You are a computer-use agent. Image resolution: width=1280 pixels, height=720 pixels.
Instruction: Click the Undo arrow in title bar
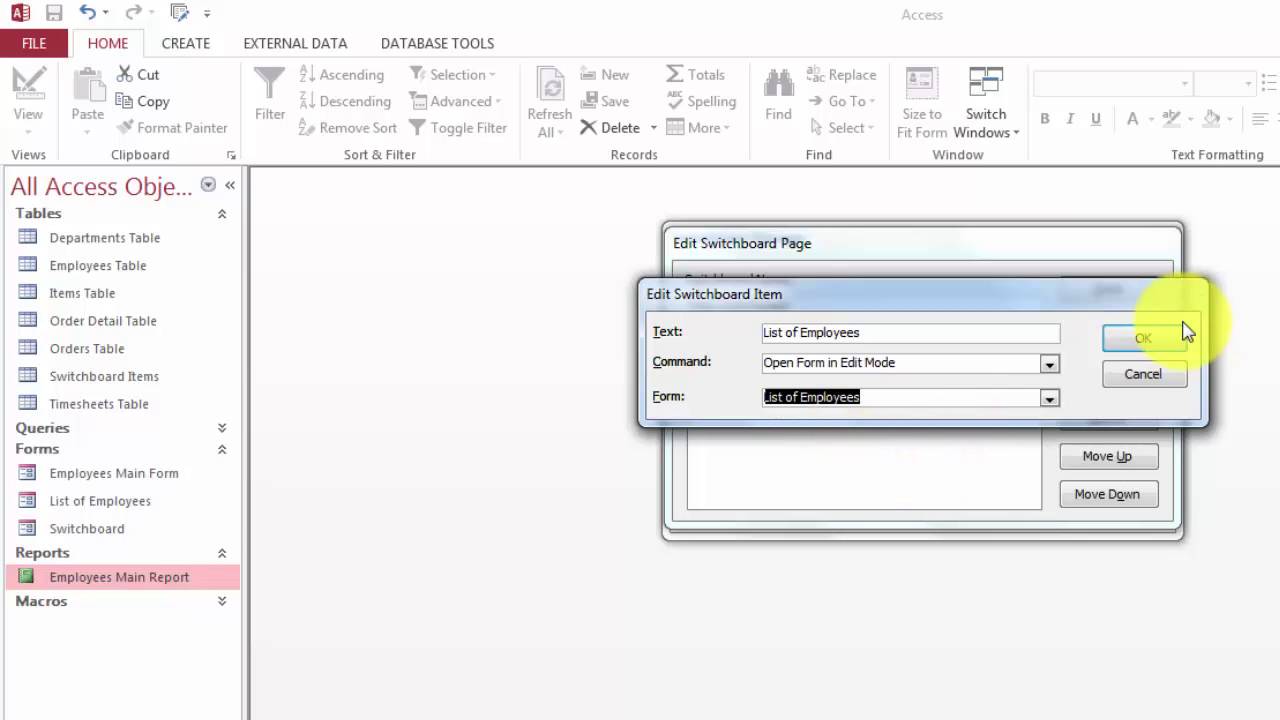click(88, 13)
